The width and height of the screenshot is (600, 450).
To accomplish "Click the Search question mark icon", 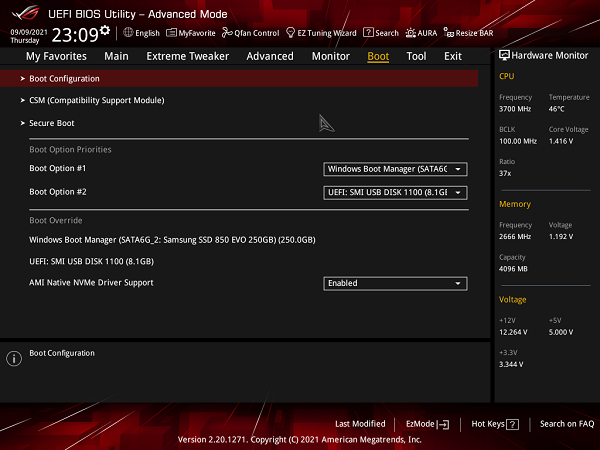I will click(x=368, y=33).
